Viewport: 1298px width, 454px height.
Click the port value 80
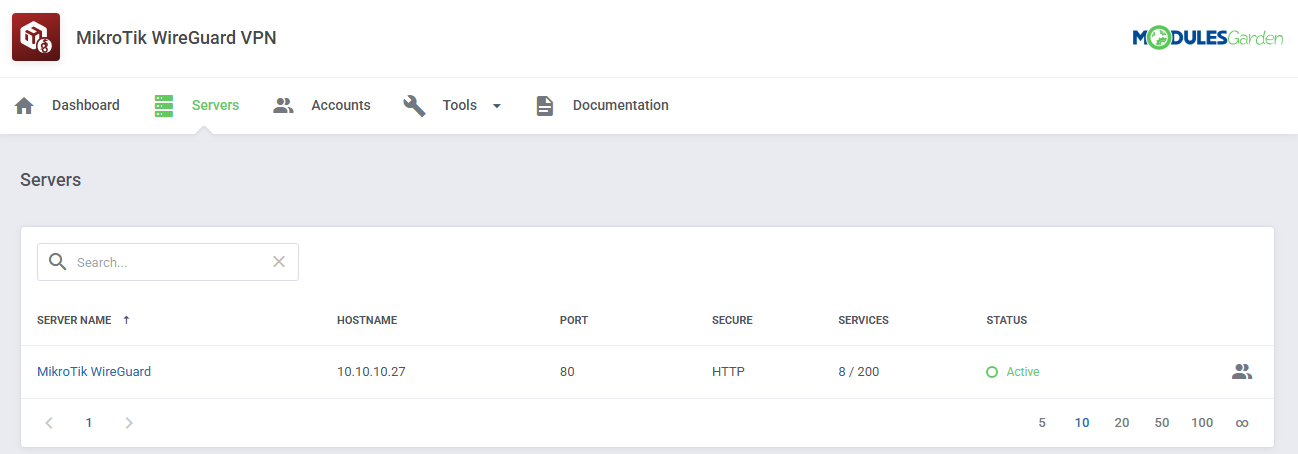(567, 372)
